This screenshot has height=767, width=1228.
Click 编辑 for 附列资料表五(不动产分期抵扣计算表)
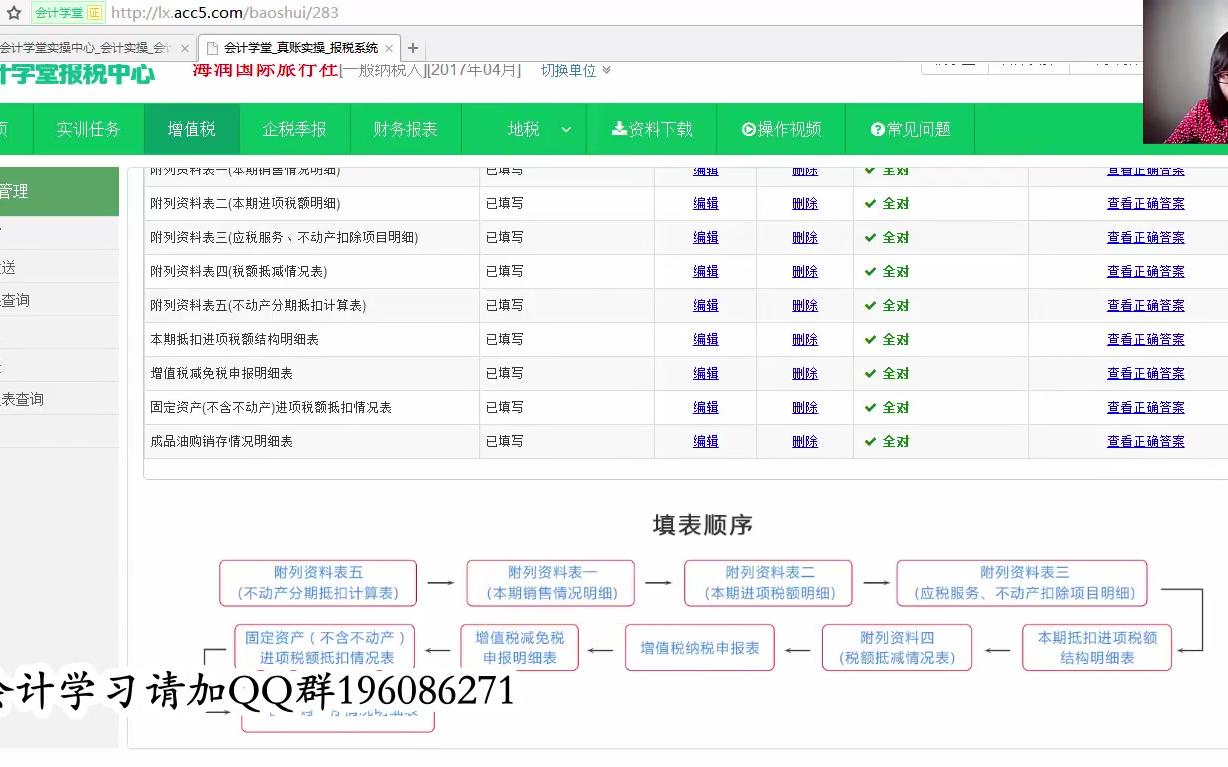[705, 305]
